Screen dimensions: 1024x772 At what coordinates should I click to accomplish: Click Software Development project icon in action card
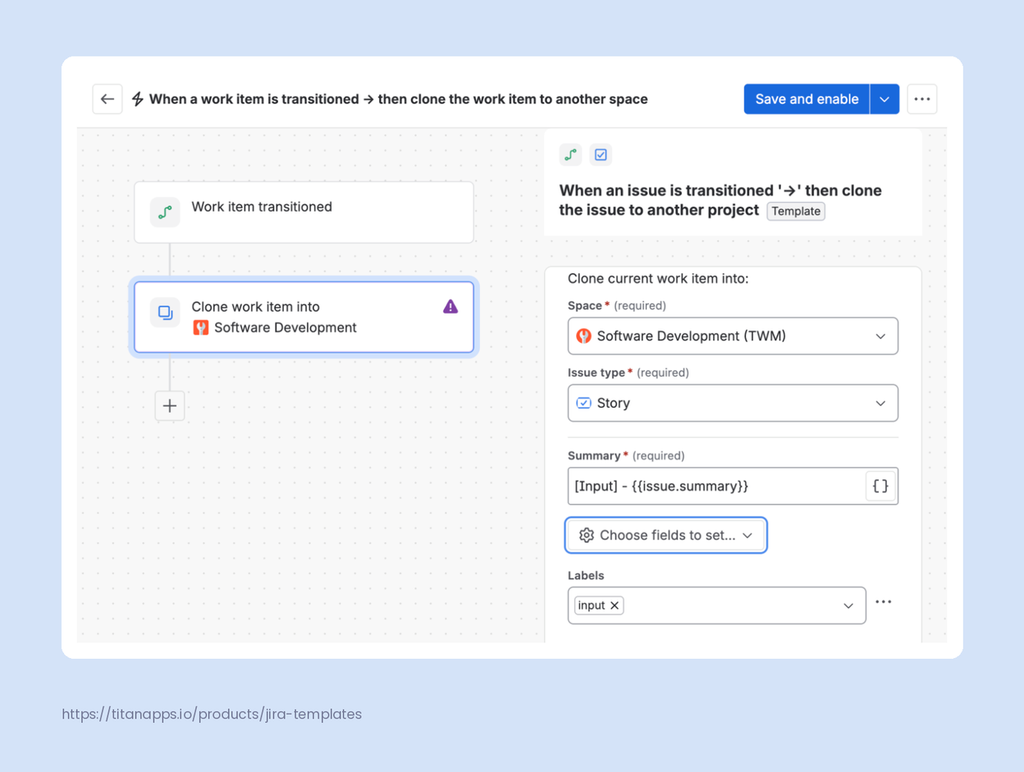coord(200,327)
